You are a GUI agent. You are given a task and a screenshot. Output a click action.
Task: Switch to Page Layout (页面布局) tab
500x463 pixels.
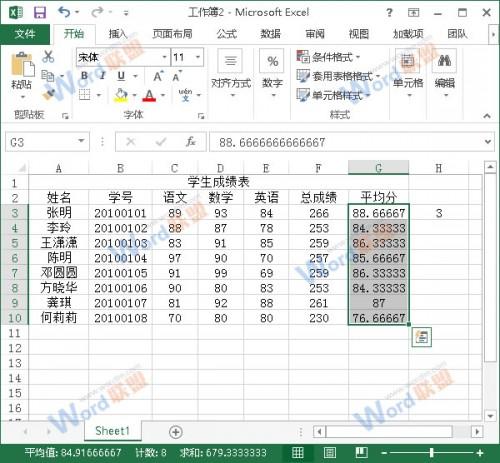(x=172, y=34)
